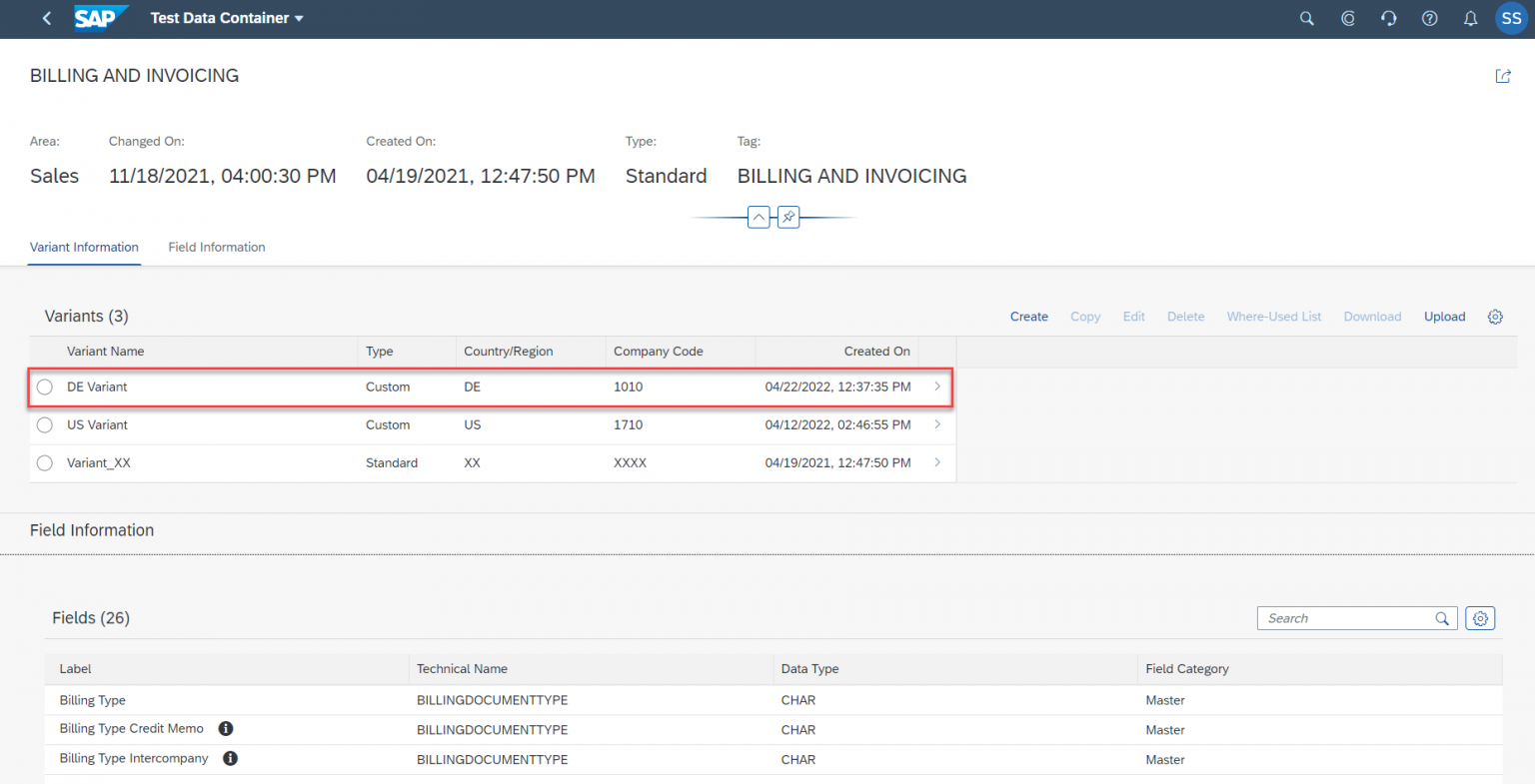Open the notifications bell
This screenshot has height=784, width=1535.
click(x=1469, y=18)
